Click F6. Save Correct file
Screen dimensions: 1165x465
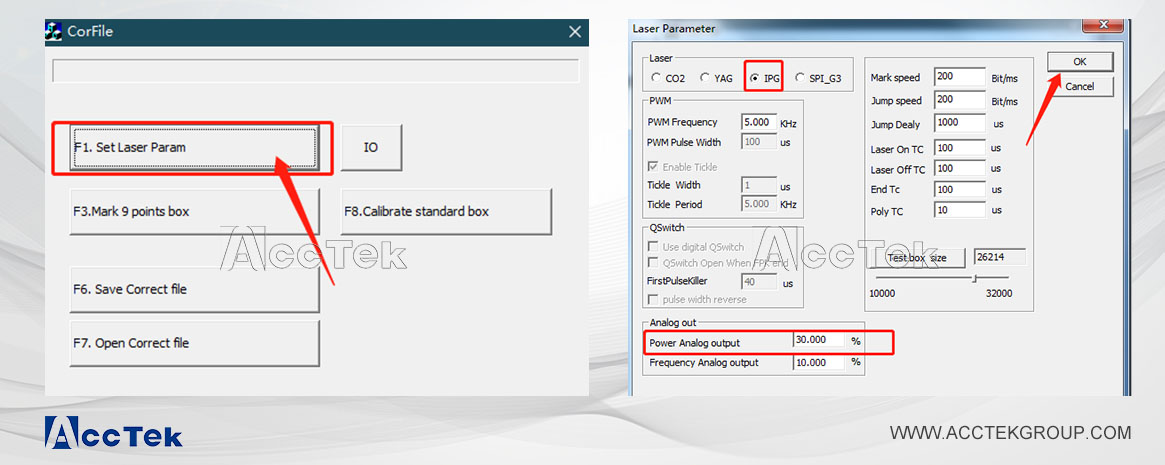(195, 289)
